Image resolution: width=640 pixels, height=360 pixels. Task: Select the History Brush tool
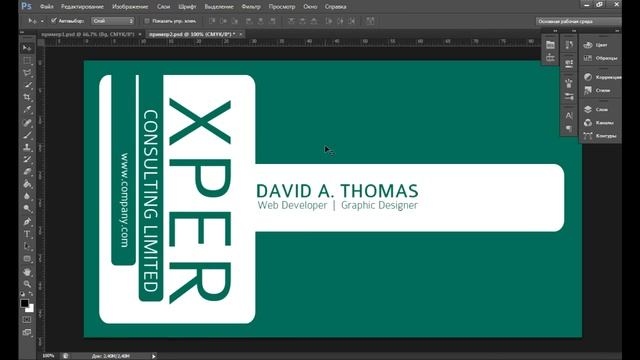coord(27,159)
